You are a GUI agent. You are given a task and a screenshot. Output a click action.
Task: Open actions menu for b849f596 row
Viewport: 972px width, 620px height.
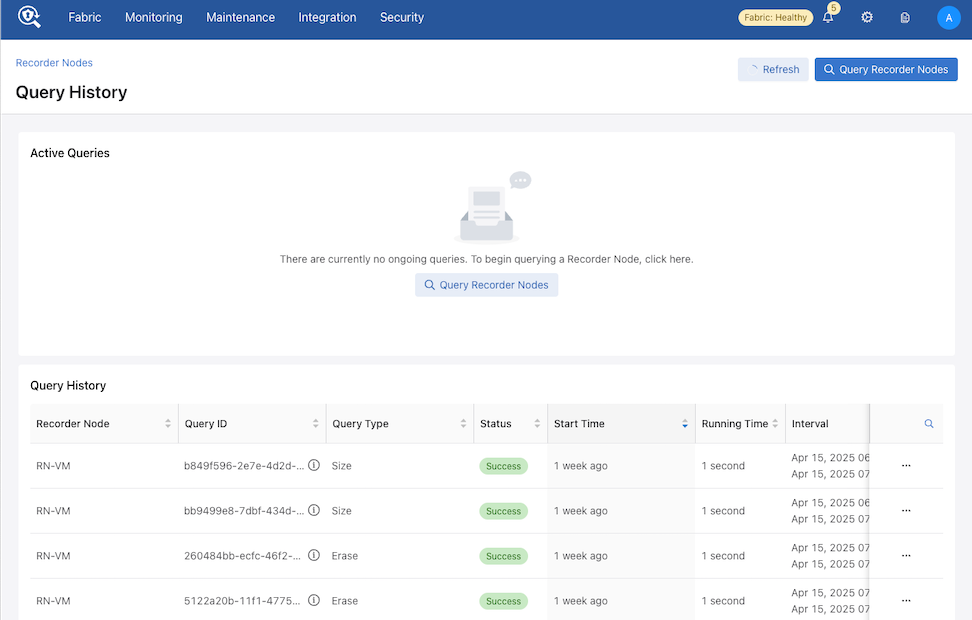(x=906, y=465)
